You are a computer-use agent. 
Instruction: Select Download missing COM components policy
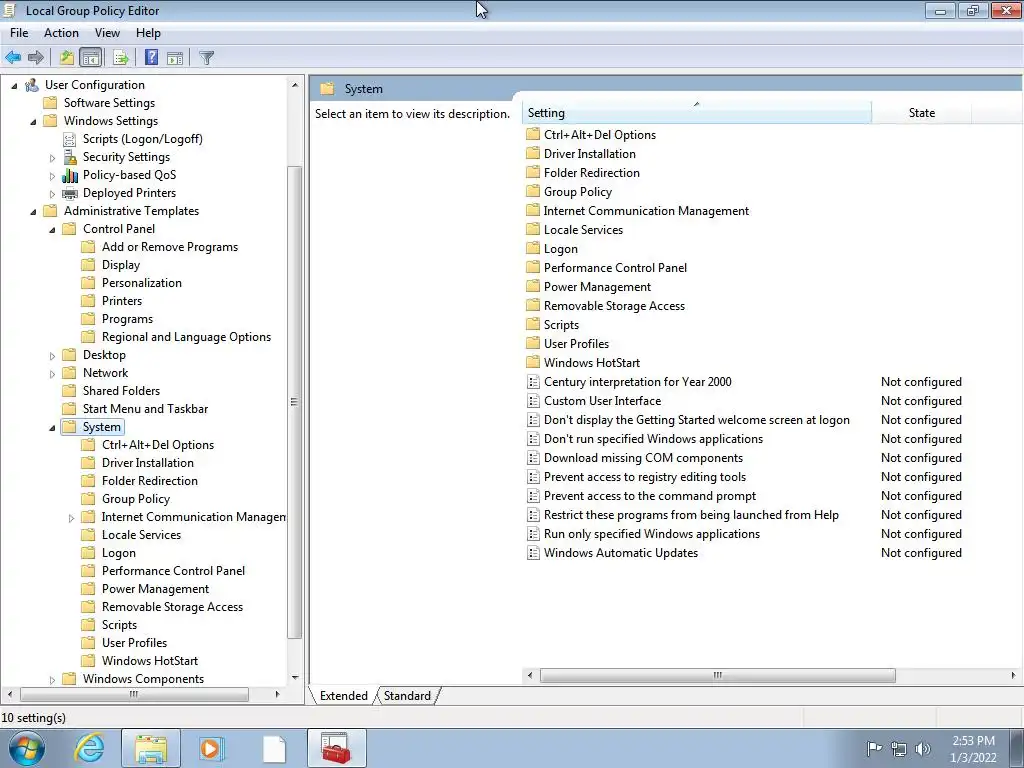click(643, 458)
